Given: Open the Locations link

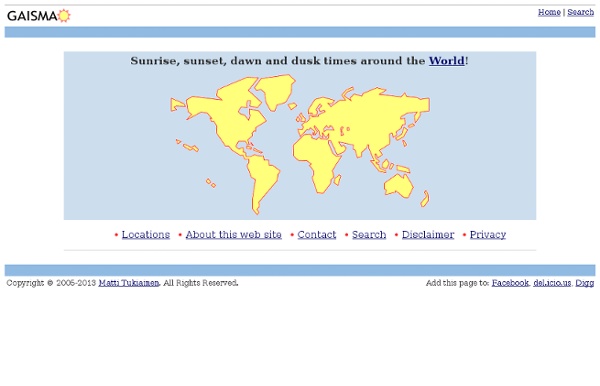Looking at the screenshot, I should point(146,235).
